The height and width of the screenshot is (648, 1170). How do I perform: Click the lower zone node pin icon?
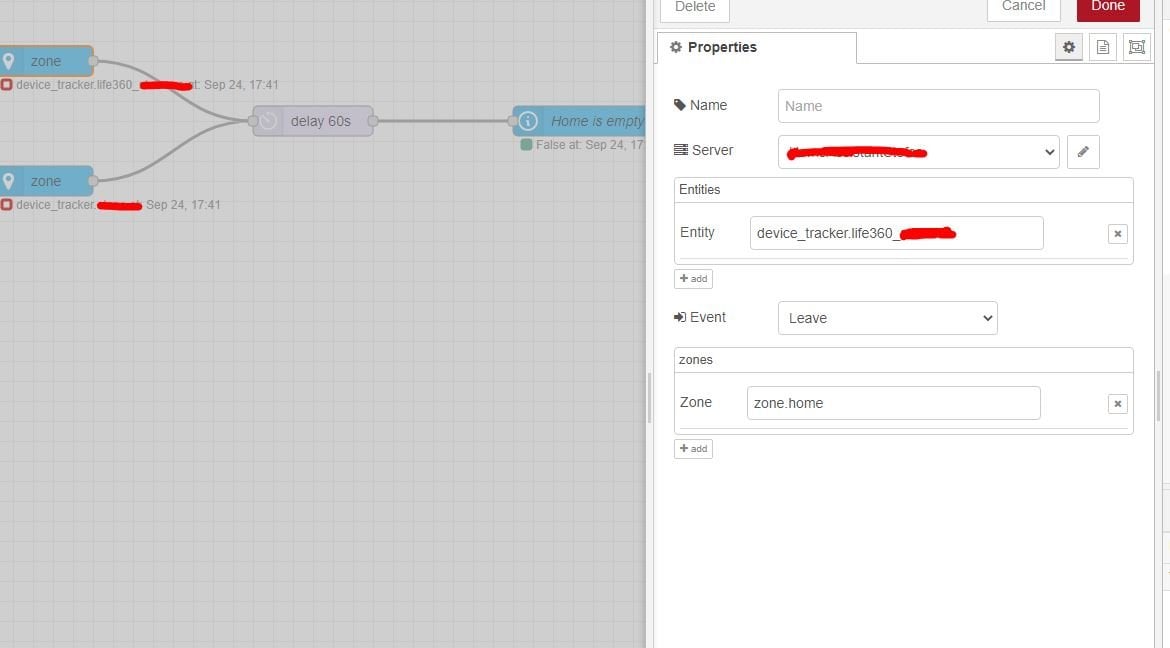point(8,181)
